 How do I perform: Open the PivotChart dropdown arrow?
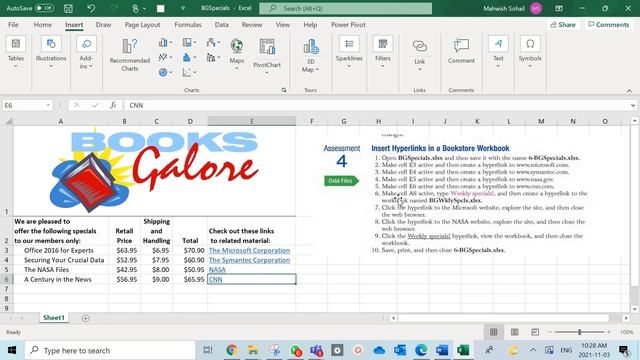tap(267, 73)
